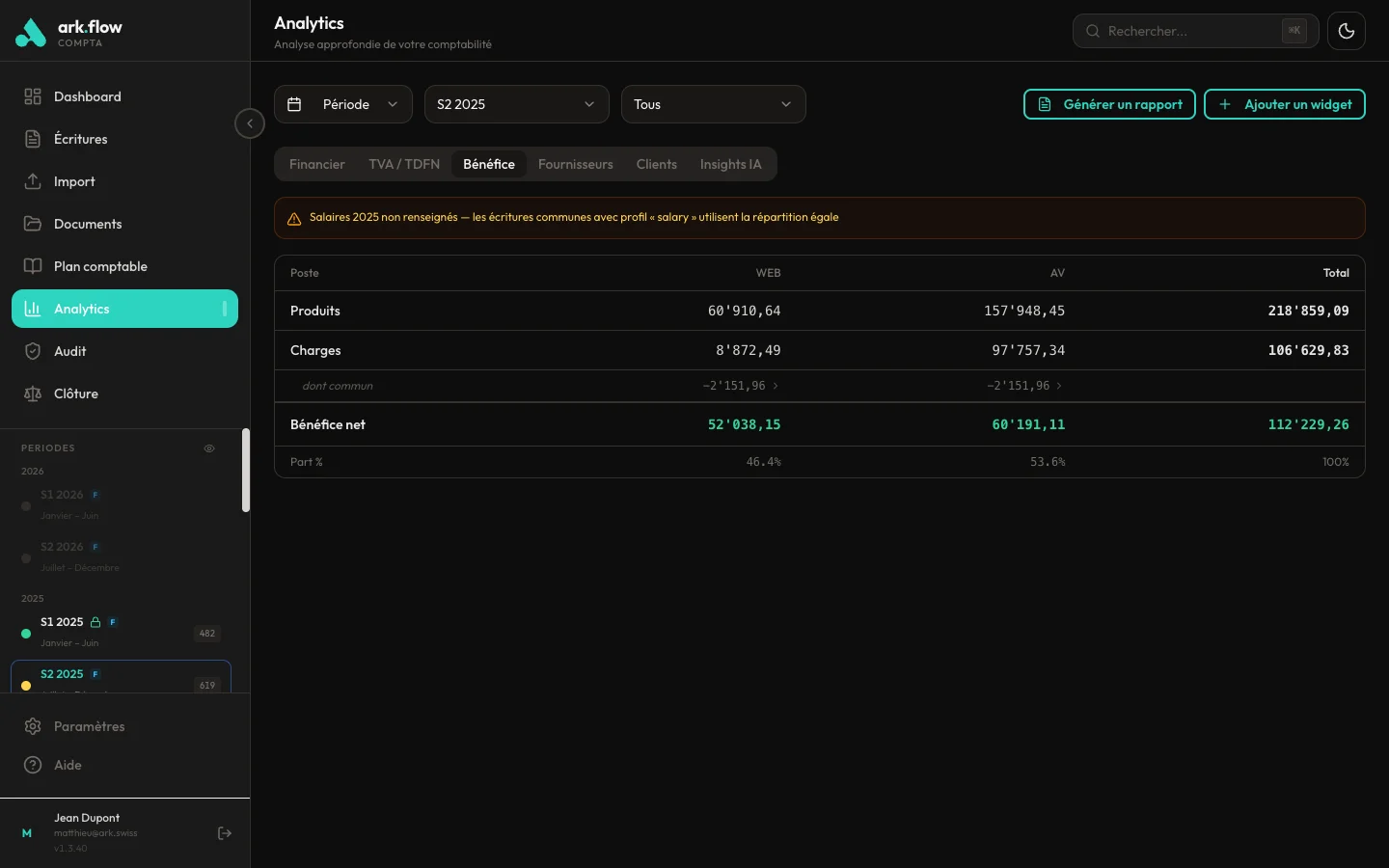Toggle dark mode with the moon icon

[x=1347, y=30]
